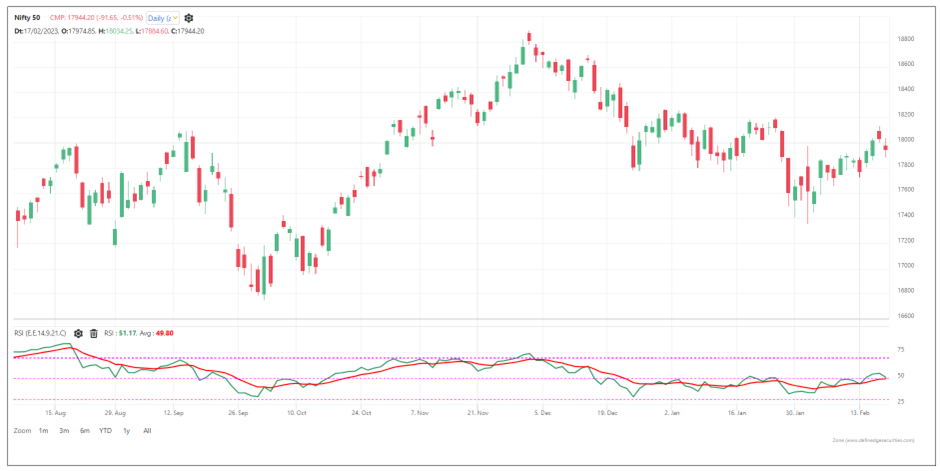Click the RSI (E.E.14.9.21.C) indicator label
This screenshot has height=471, width=940.
tap(40, 333)
